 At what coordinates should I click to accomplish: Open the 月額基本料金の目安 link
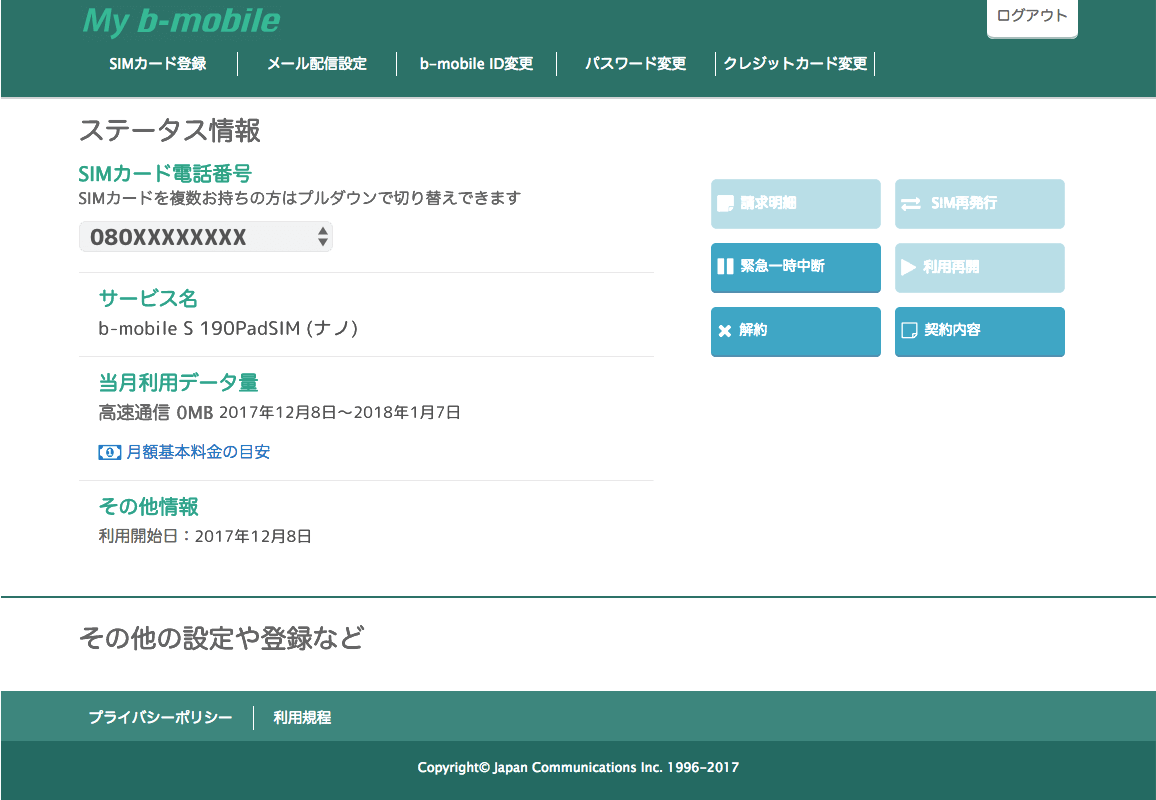pyautogui.click(x=198, y=452)
